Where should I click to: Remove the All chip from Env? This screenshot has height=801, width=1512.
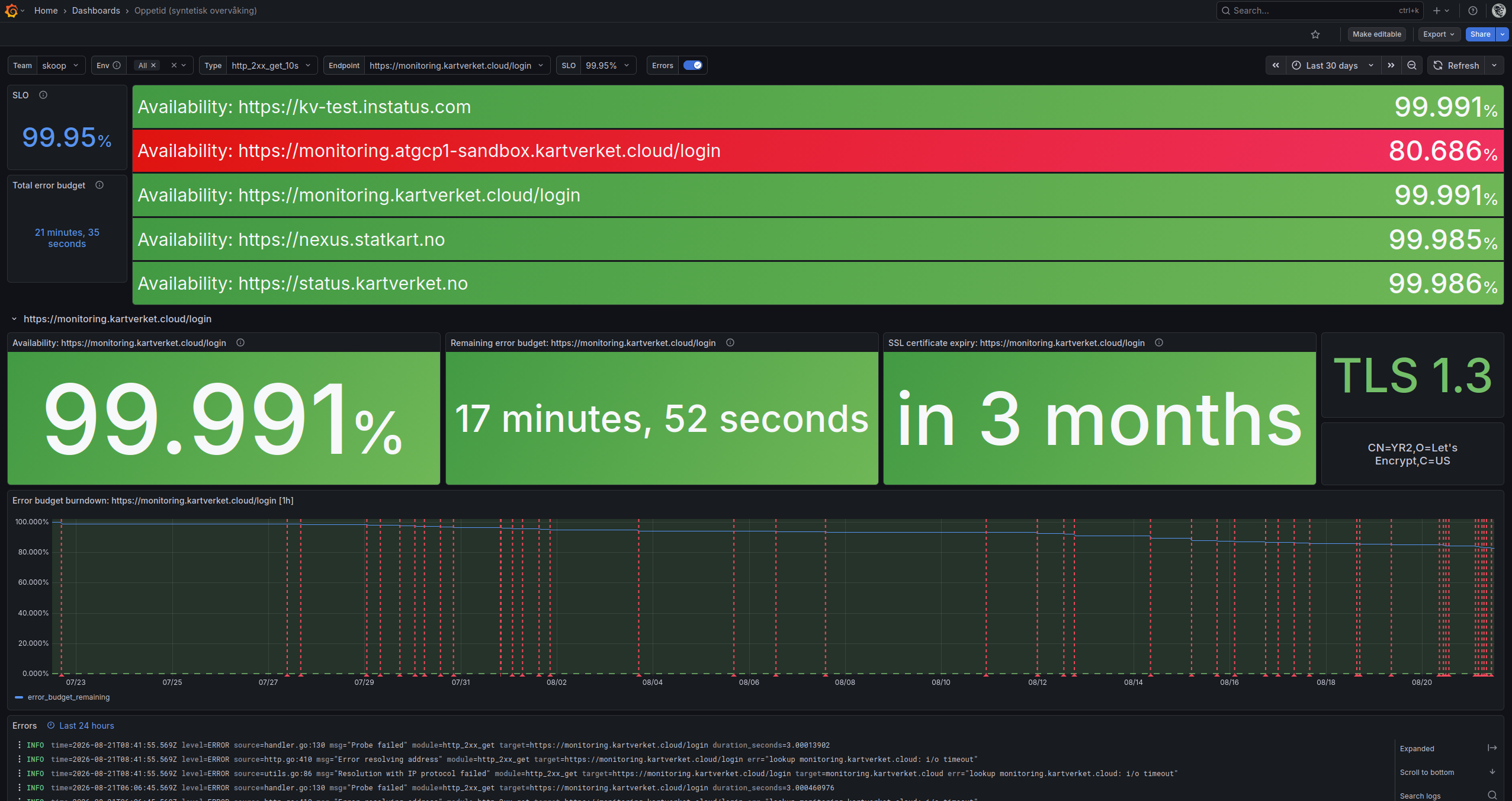[x=153, y=65]
